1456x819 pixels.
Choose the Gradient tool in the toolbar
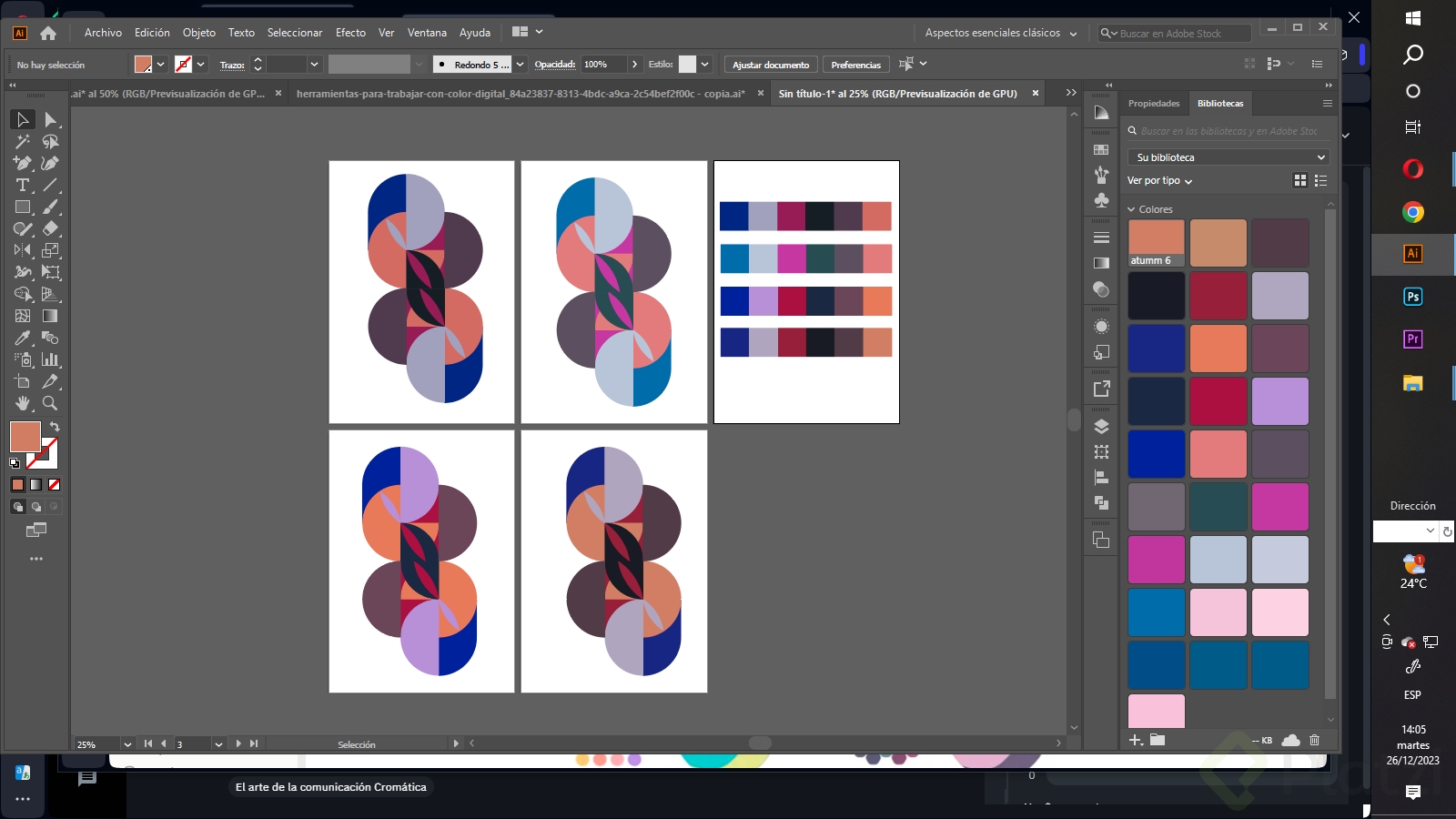click(x=51, y=316)
